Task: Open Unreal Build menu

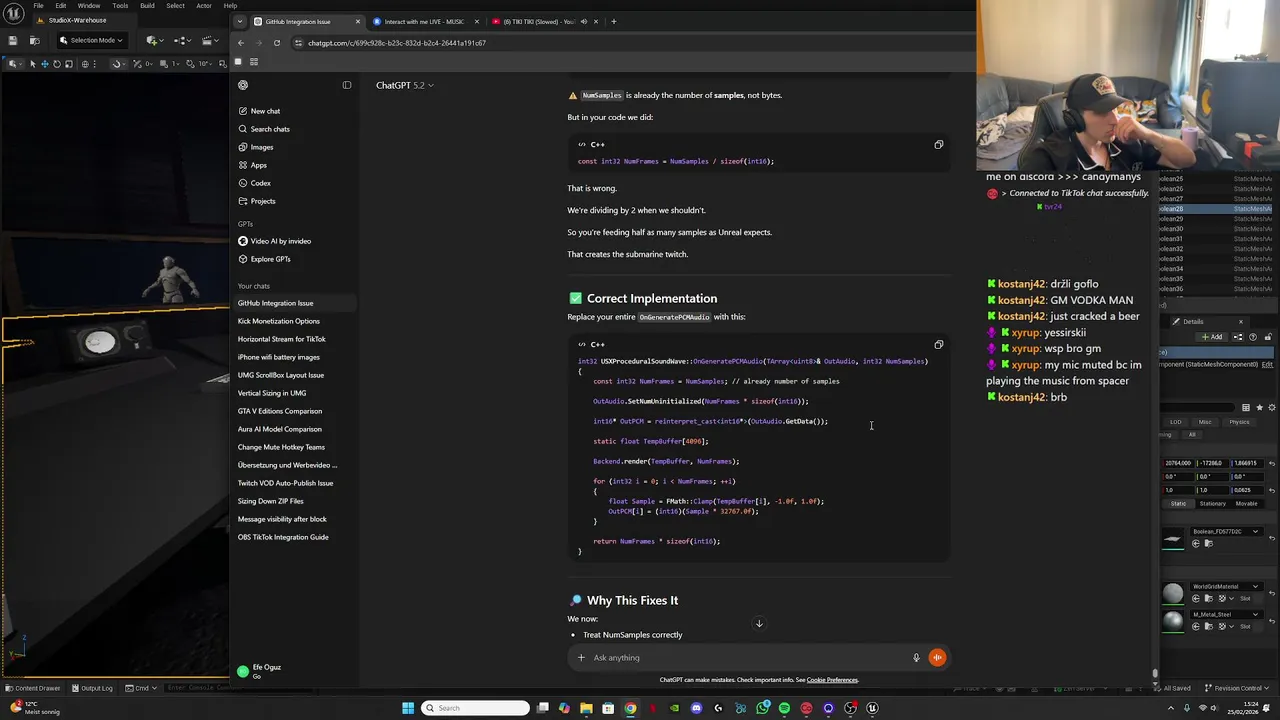Action: (x=147, y=5)
